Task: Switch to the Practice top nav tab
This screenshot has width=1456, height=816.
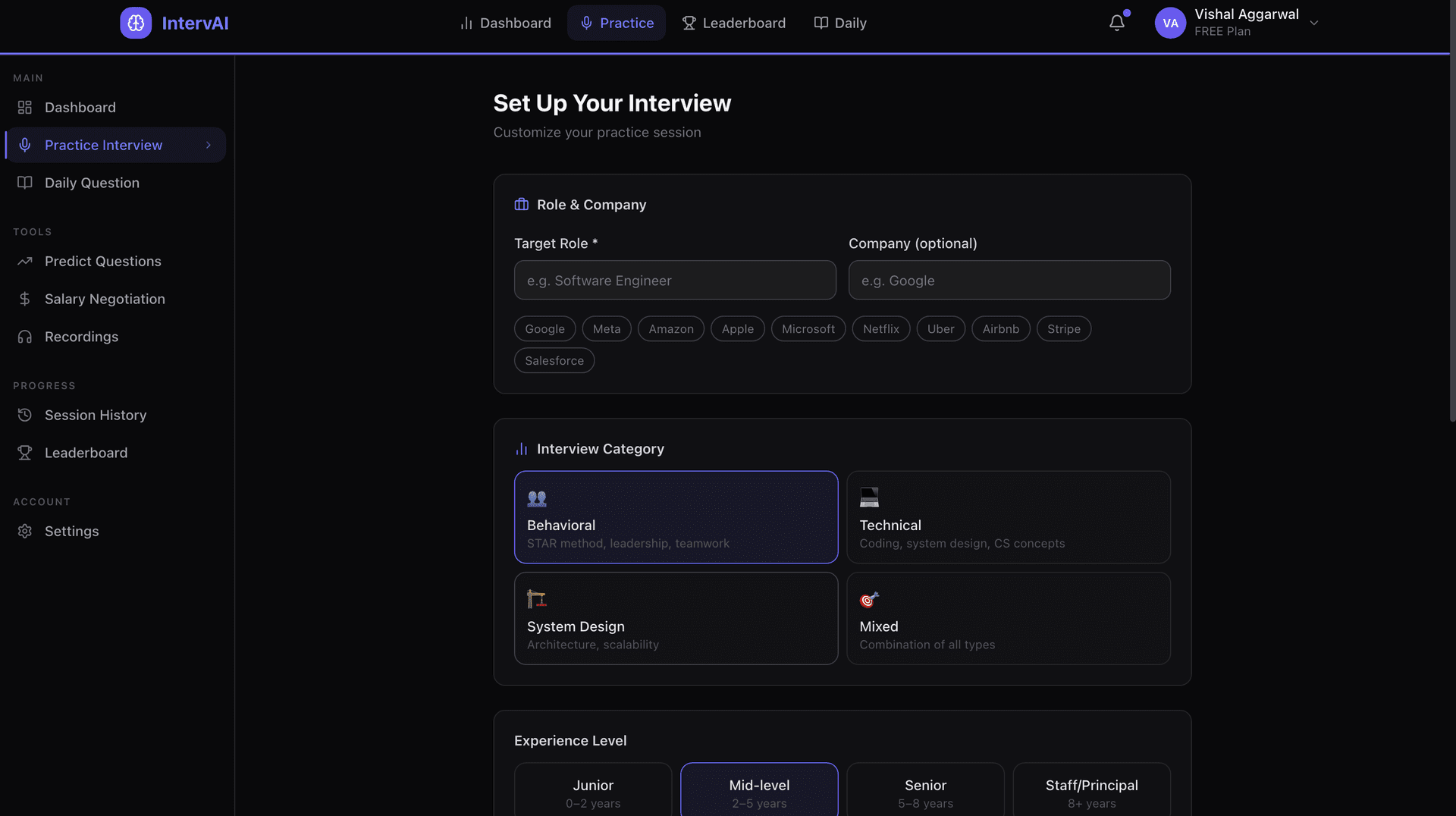Action: (617, 23)
